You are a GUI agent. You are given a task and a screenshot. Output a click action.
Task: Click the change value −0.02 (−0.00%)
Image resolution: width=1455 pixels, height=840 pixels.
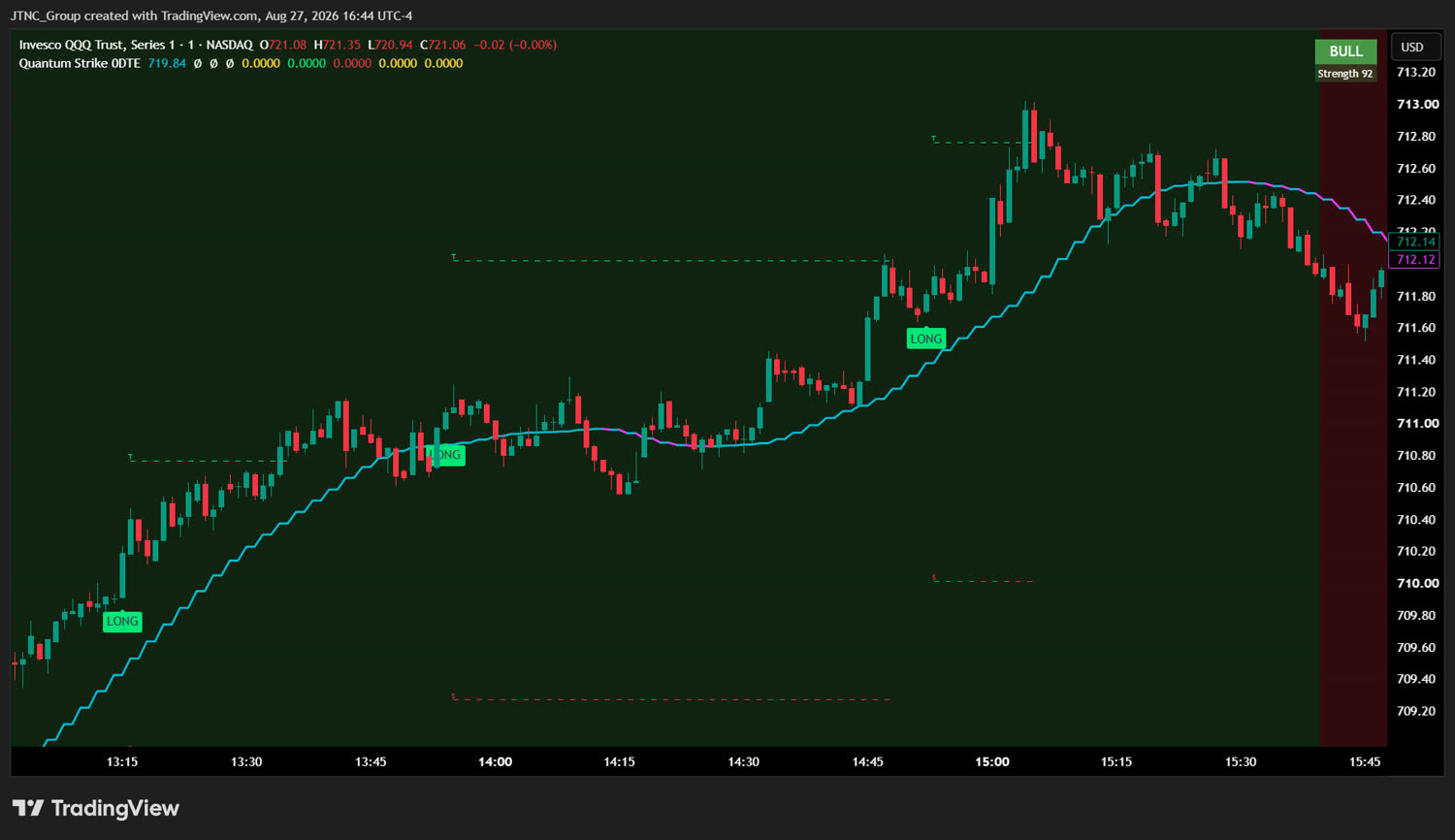[515, 45]
